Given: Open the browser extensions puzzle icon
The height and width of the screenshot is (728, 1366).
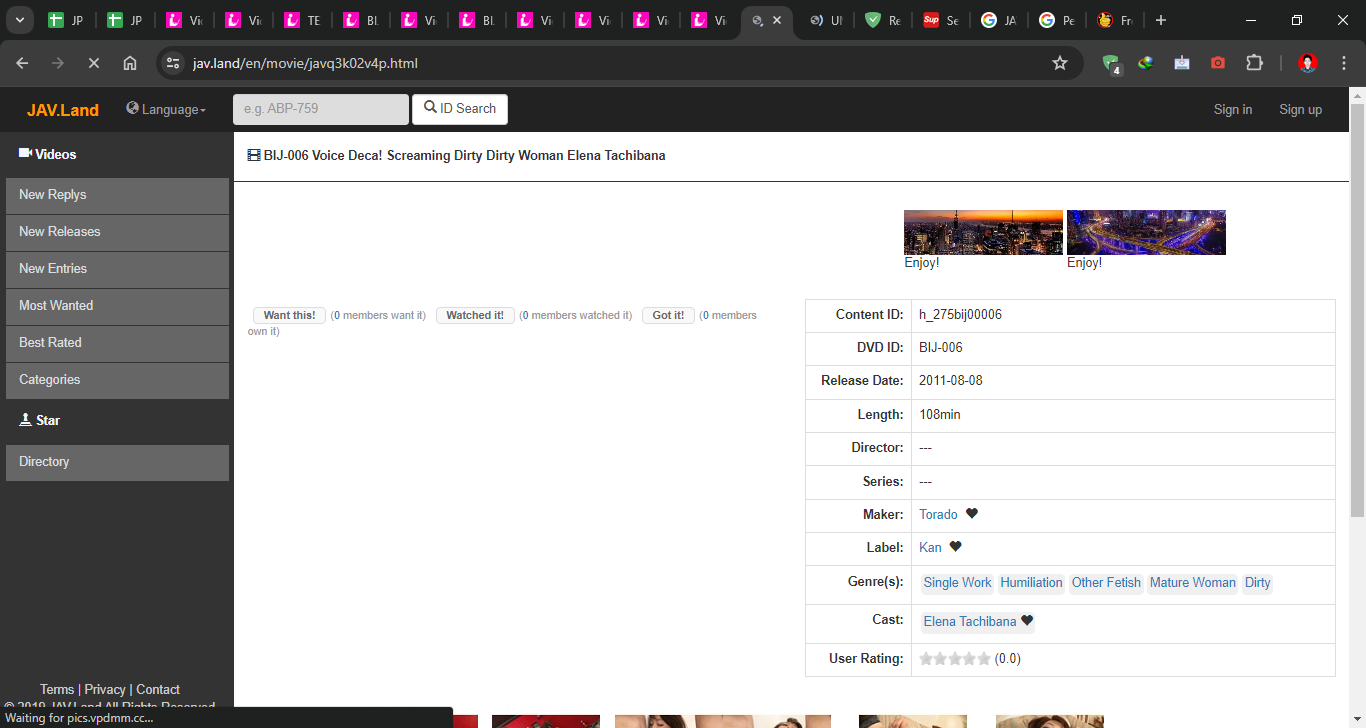Looking at the screenshot, I should [x=1254, y=63].
